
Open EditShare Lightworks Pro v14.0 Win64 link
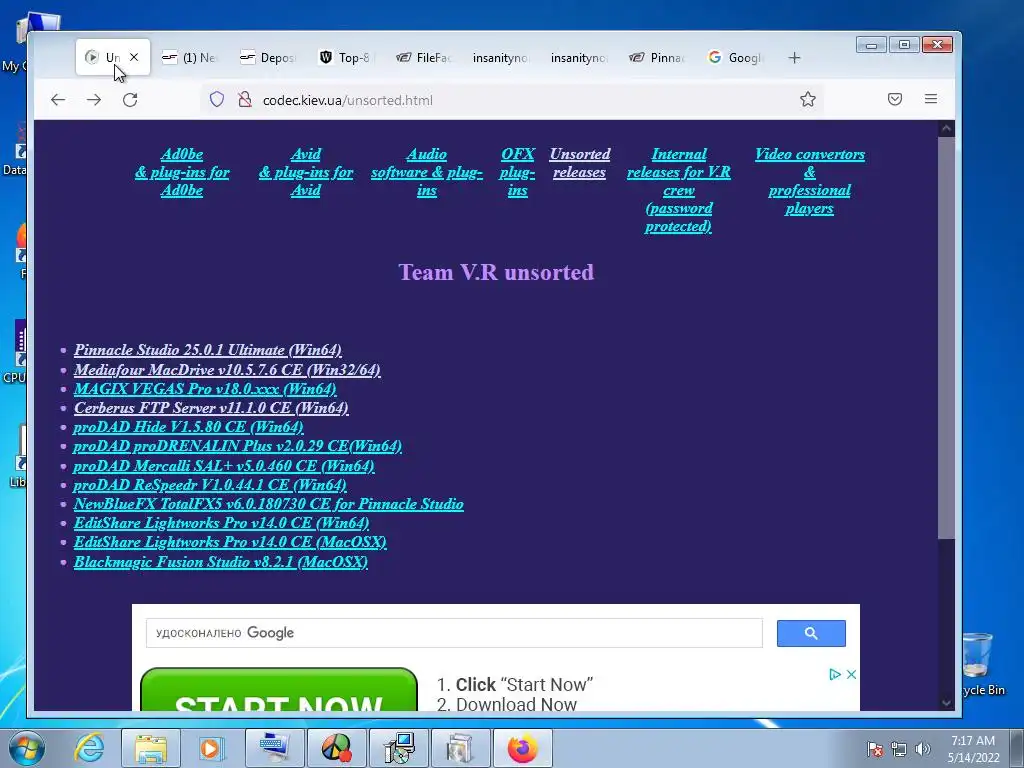tap(221, 523)
